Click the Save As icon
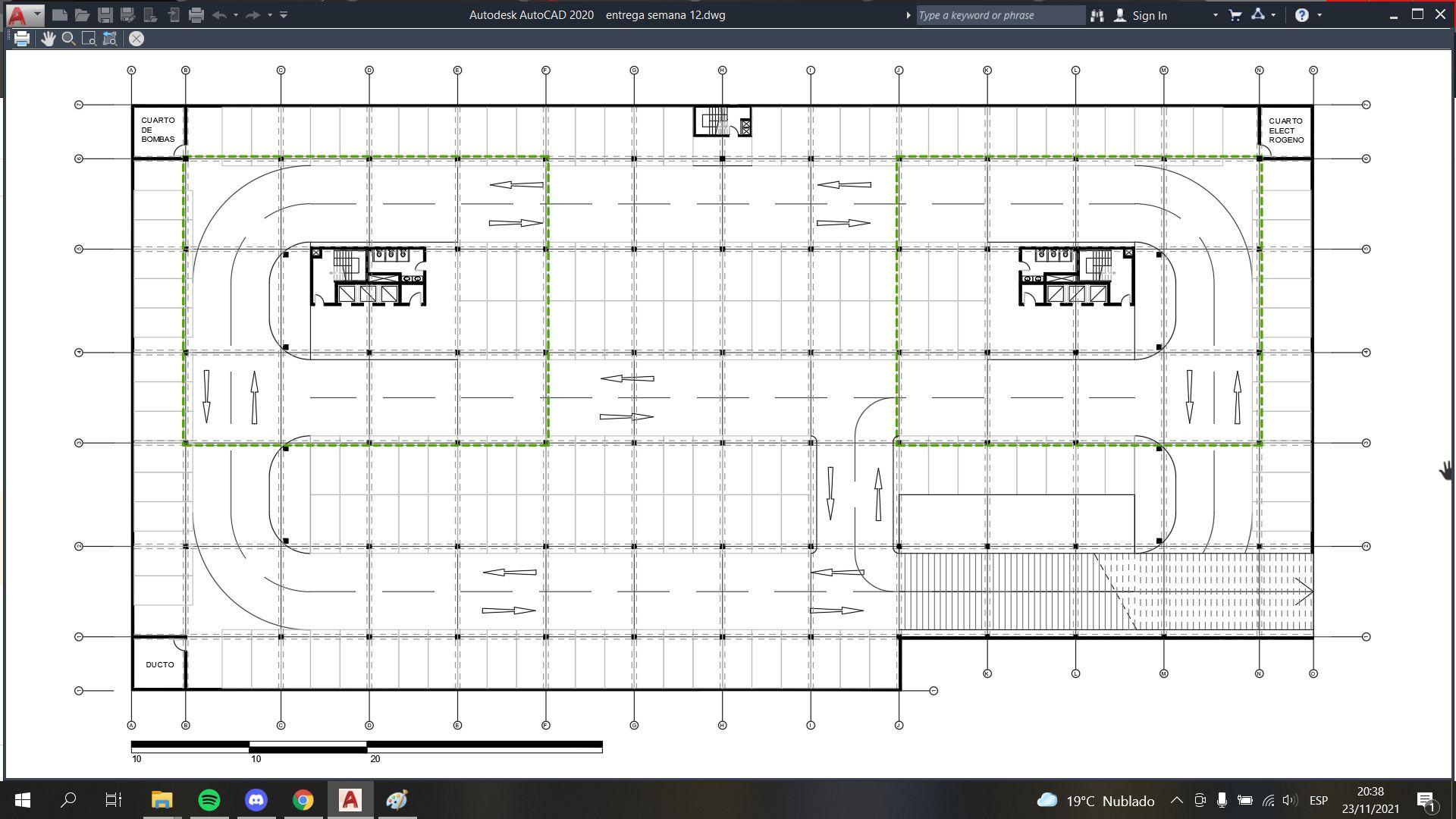The width and height of the screenshot is (1456, 819). (x=127, y=15)
